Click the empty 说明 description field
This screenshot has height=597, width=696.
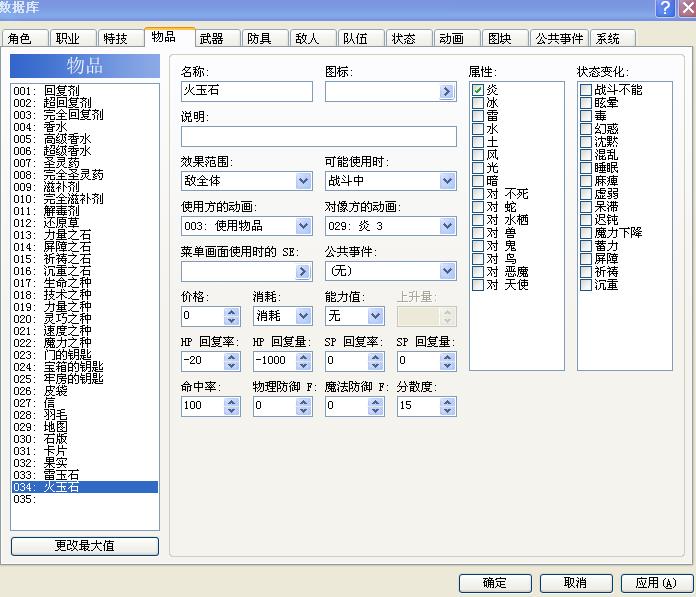319,136
